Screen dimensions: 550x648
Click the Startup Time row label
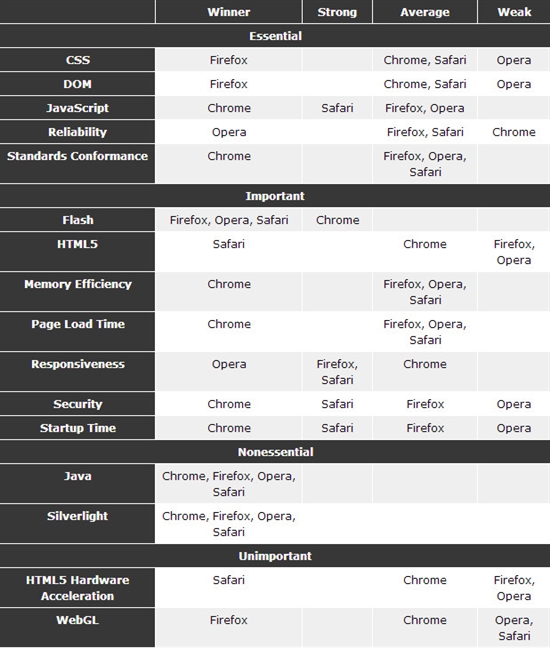[x=77, y=428]
